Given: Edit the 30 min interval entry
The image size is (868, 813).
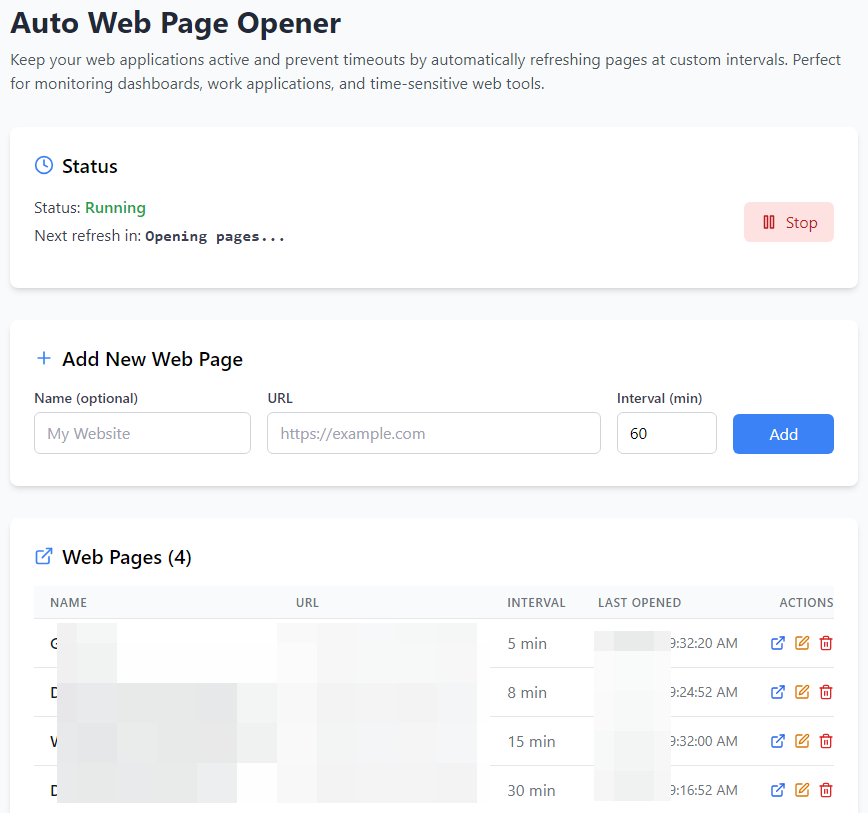Looking at the screenshot, I should (802, 790).
